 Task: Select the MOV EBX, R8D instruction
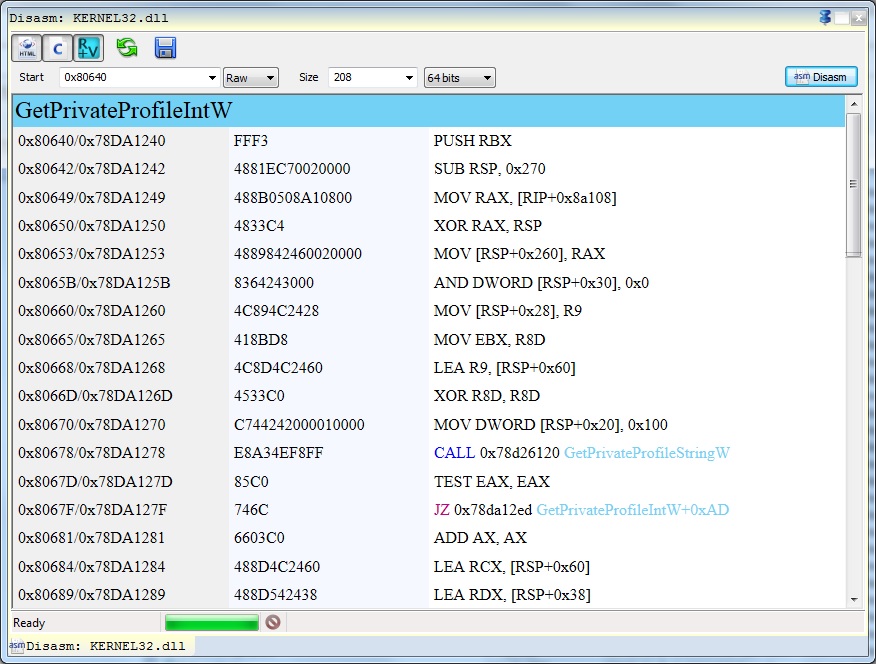[x=489, y=340]
